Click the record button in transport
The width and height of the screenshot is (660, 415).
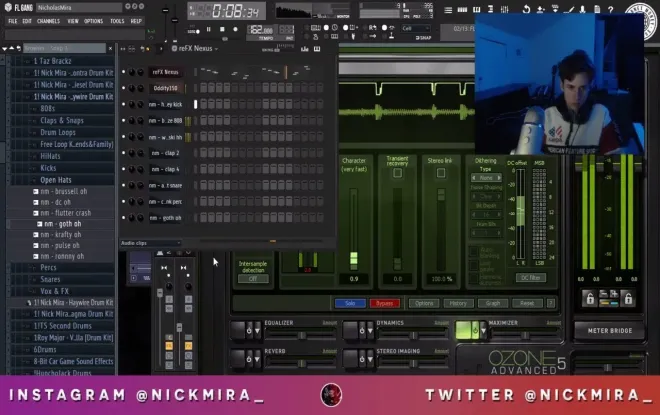pyautogui.click(x=235, y=29)
